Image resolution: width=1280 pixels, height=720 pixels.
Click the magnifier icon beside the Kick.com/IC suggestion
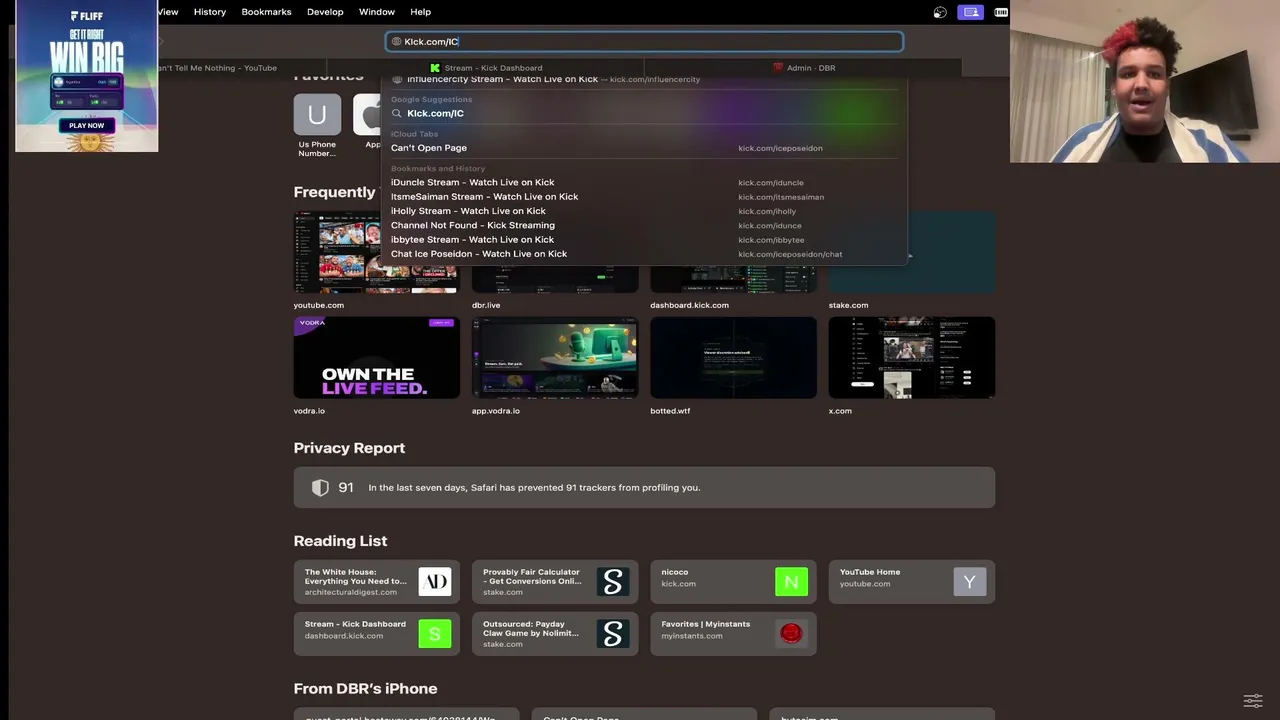(x=397, y=114)
